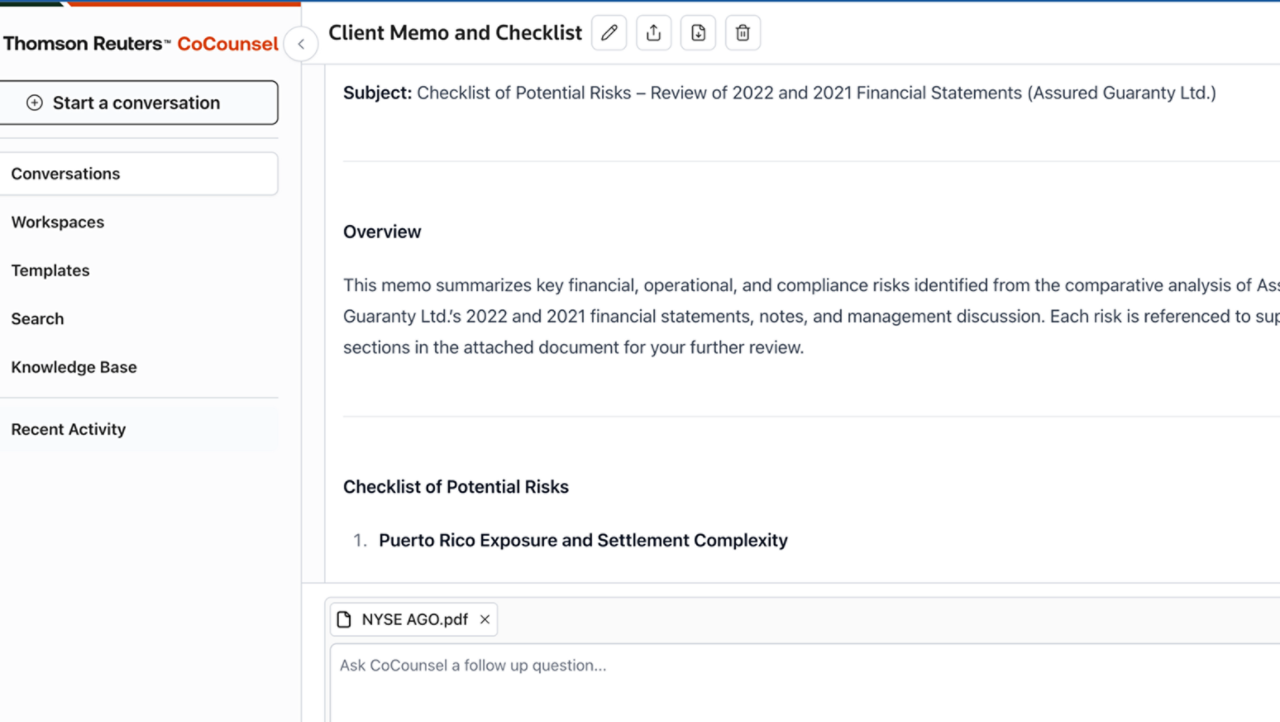1280x722 pixels.
Task: Go to Workspaces in sidebar
Action: [x=58, y=222]
